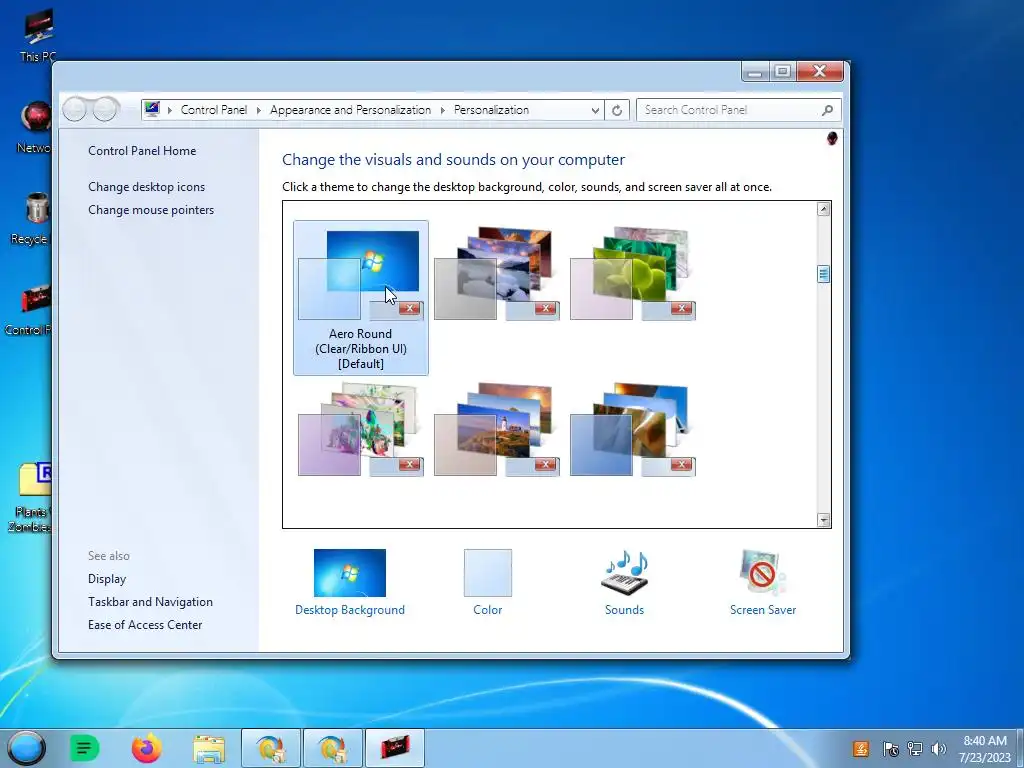This screenshot has width=1024, height=768.
Task: Open Control Panel desktop icon
Action: point(30,310)
